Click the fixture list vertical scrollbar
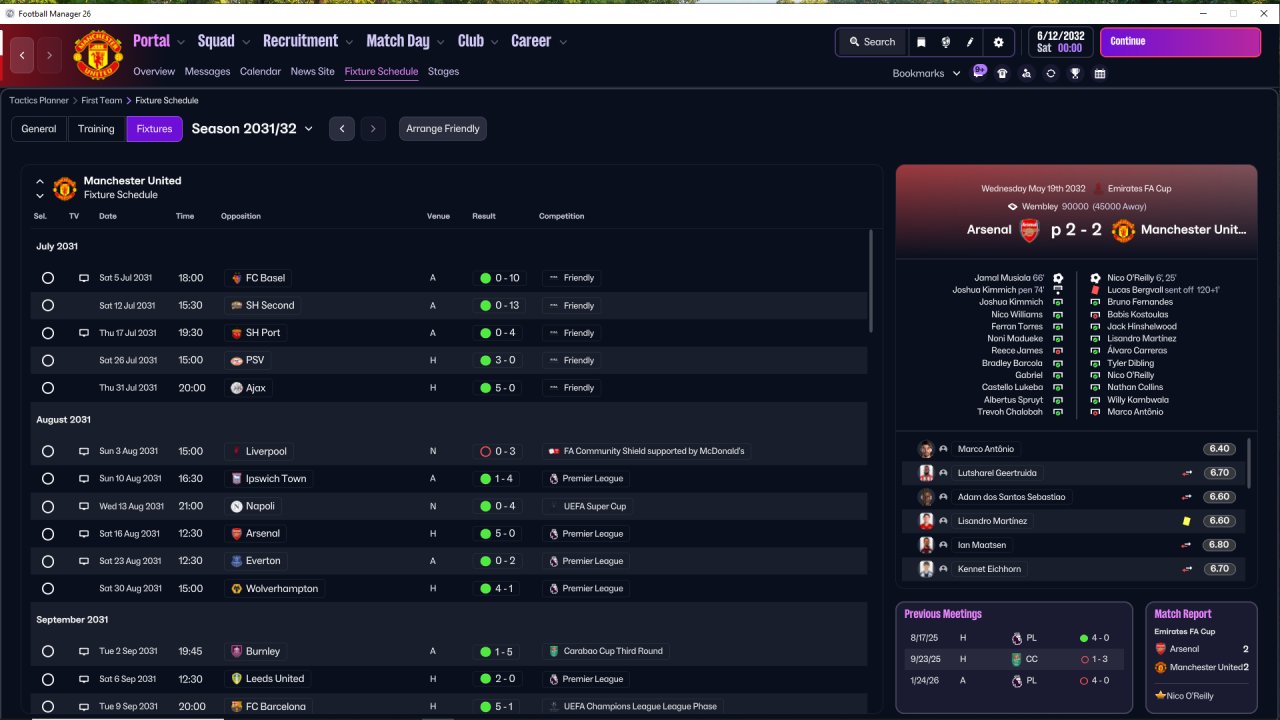Image resolution: width=1280 pixels, height=720 pixels. coord(871,280)
